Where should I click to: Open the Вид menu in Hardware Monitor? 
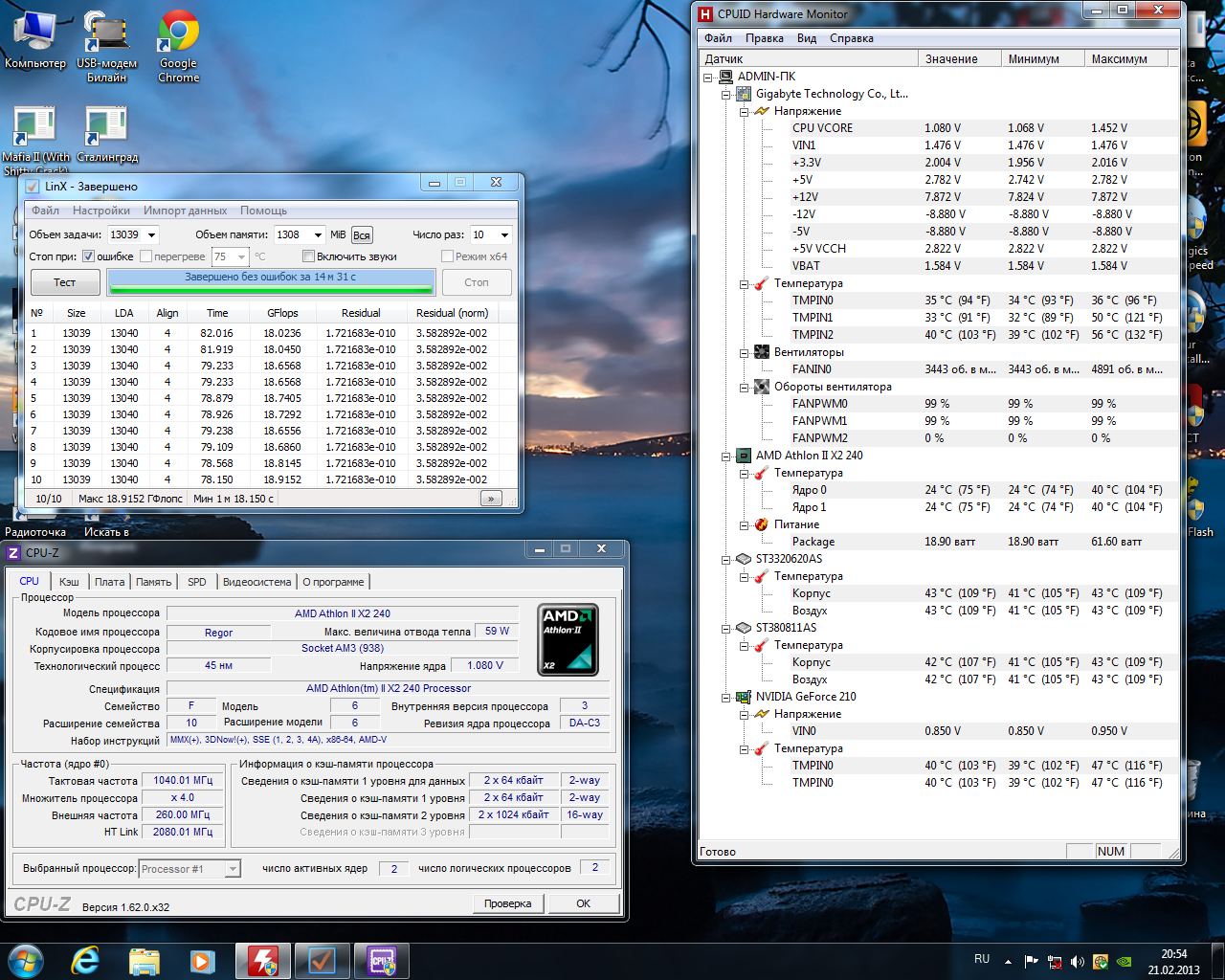tap(806, 38)
